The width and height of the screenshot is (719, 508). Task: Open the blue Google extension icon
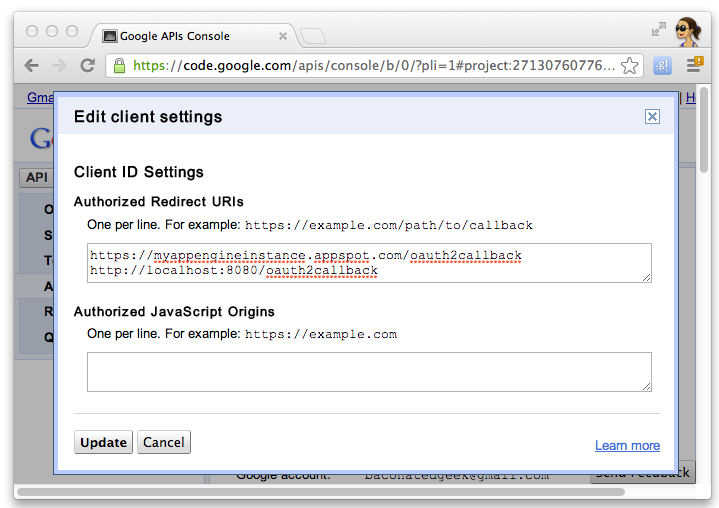pos(661,66)
